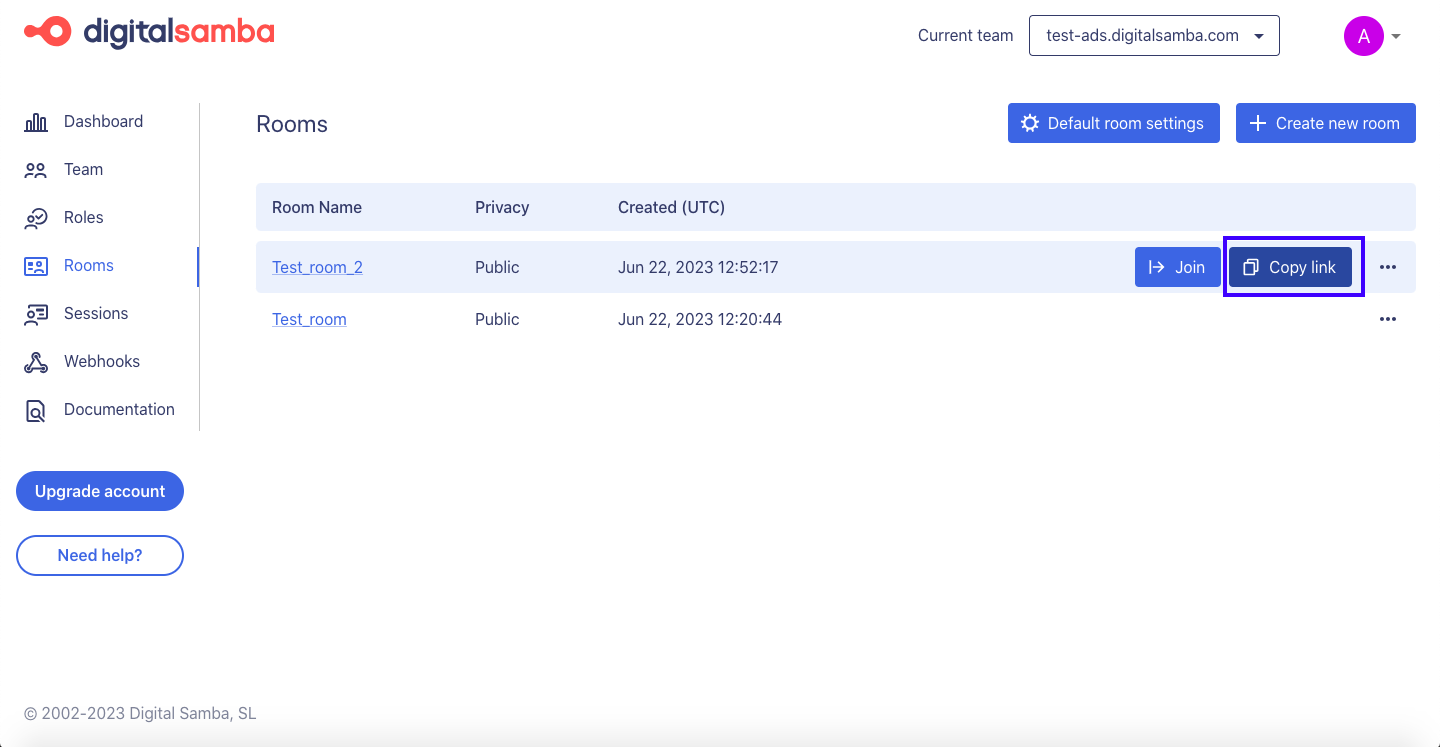
Task: Click the Need help? button
Action: point(100,555)
